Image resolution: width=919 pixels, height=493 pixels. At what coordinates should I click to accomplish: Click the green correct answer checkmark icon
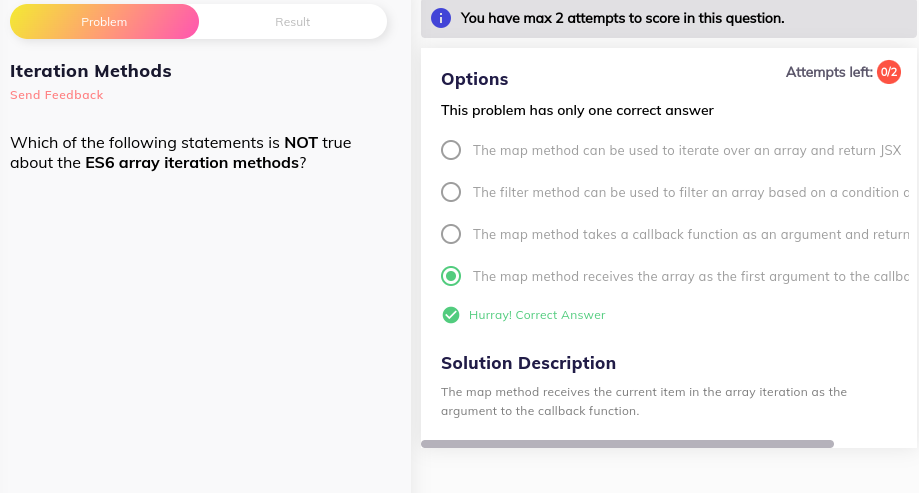pyautogui.click(x=451, y=315)
